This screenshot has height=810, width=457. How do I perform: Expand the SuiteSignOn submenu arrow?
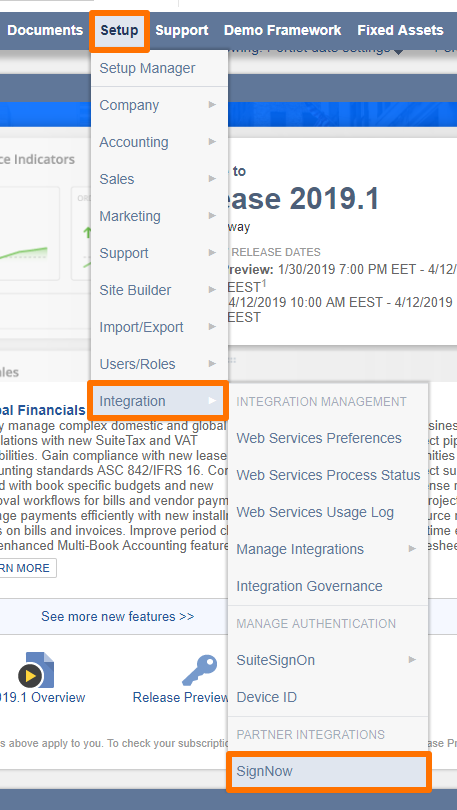point(412,660)
